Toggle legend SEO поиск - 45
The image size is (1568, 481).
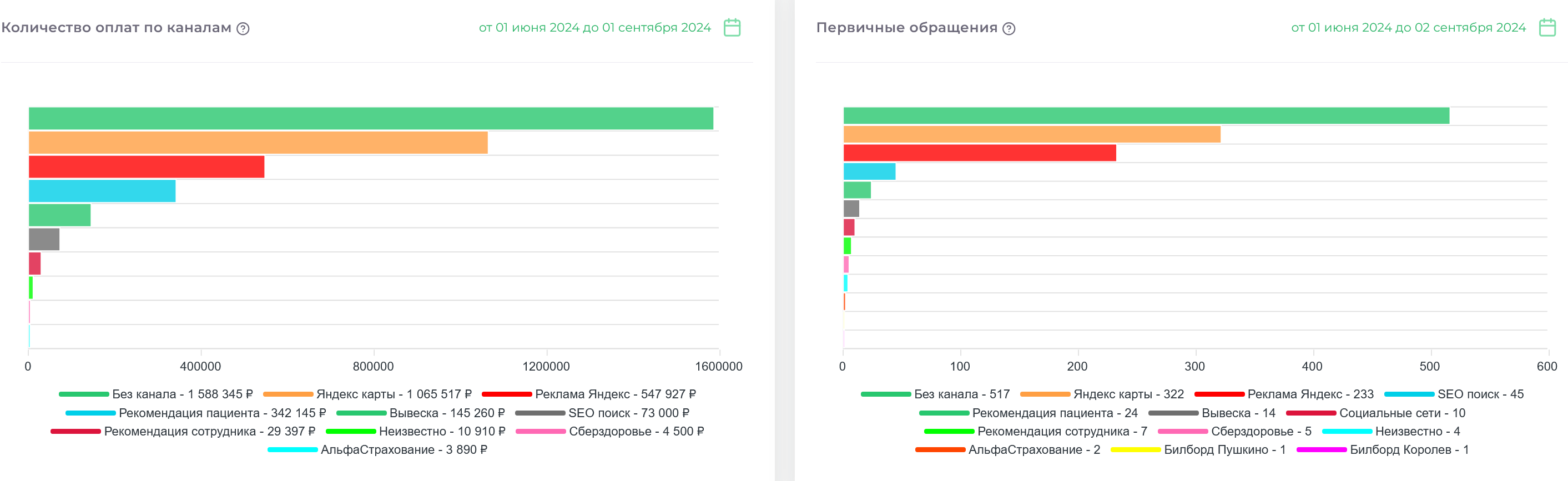[x=1454, y=394]
